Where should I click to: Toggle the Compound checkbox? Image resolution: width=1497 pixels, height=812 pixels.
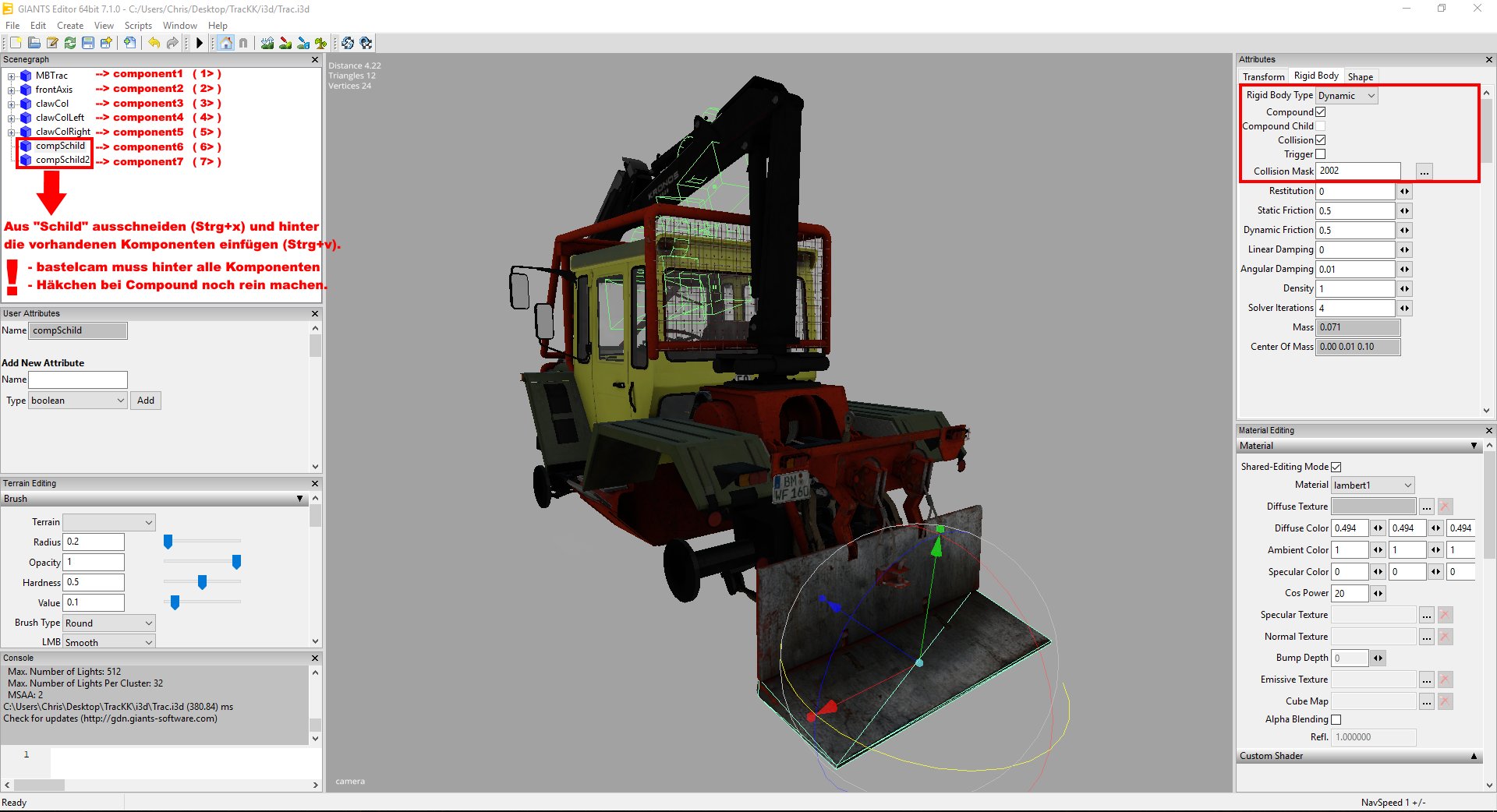click(x=1321, y=112)
